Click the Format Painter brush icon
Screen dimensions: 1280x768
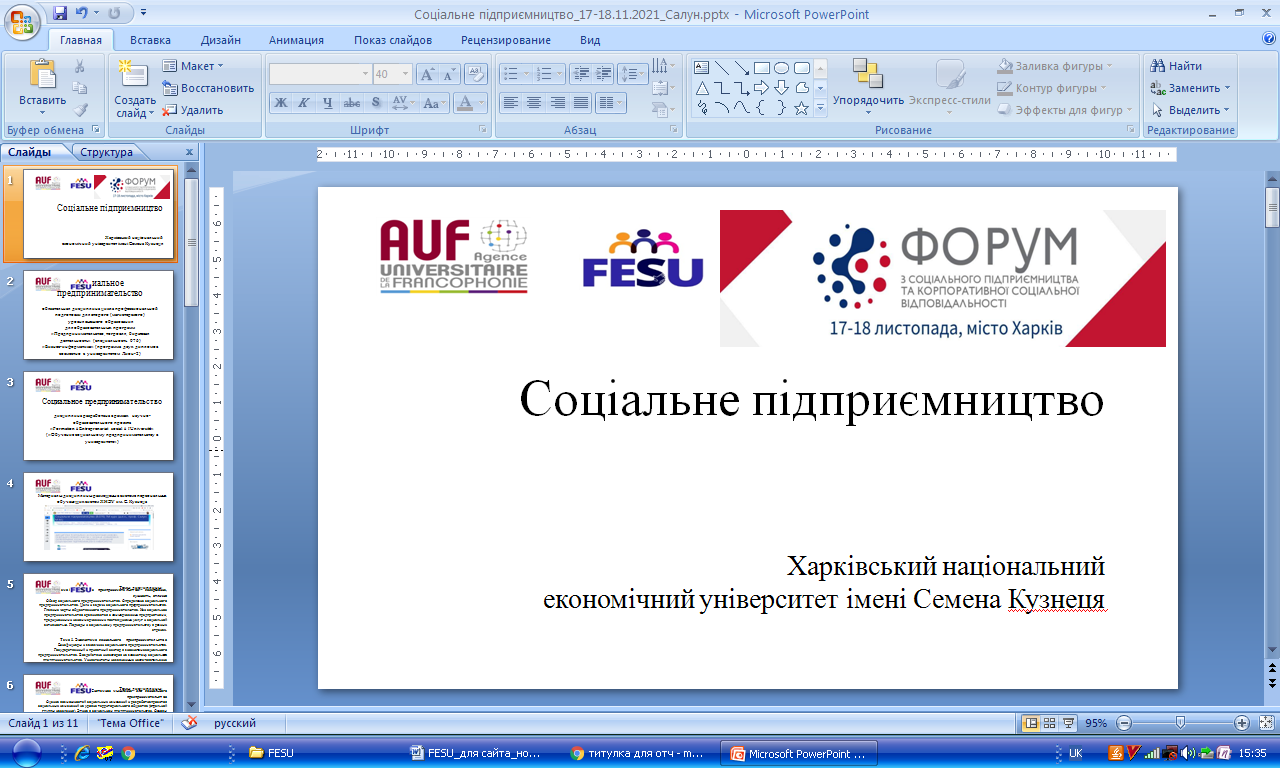coord(80,110)
